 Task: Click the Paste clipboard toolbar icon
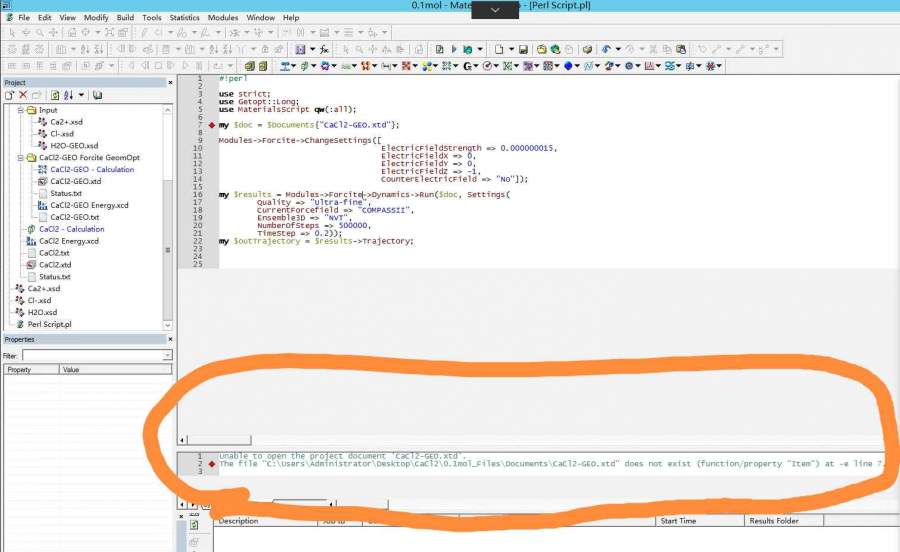point(681,49)
